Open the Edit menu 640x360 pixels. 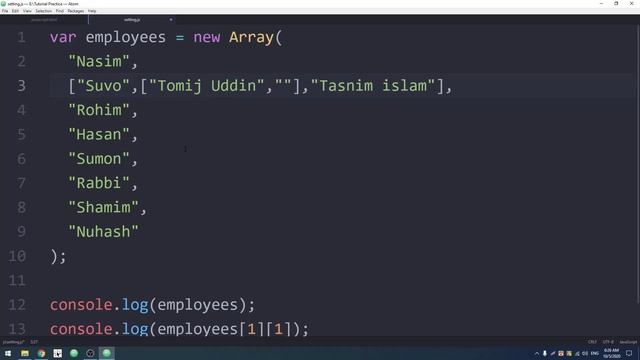(x=15, y=11)
